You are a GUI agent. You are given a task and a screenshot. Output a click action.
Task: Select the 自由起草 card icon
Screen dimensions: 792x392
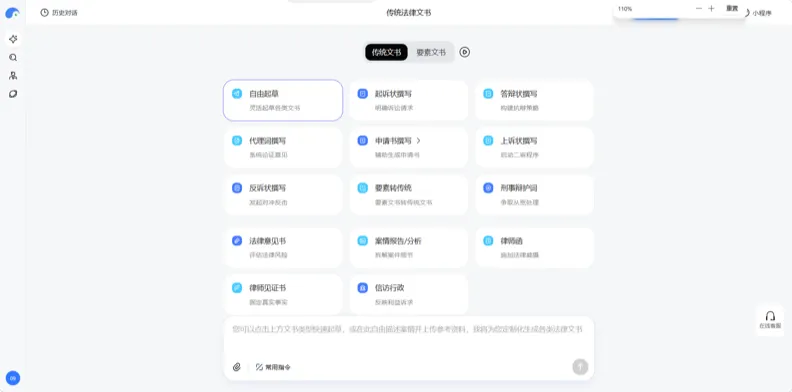coord(237,93)
